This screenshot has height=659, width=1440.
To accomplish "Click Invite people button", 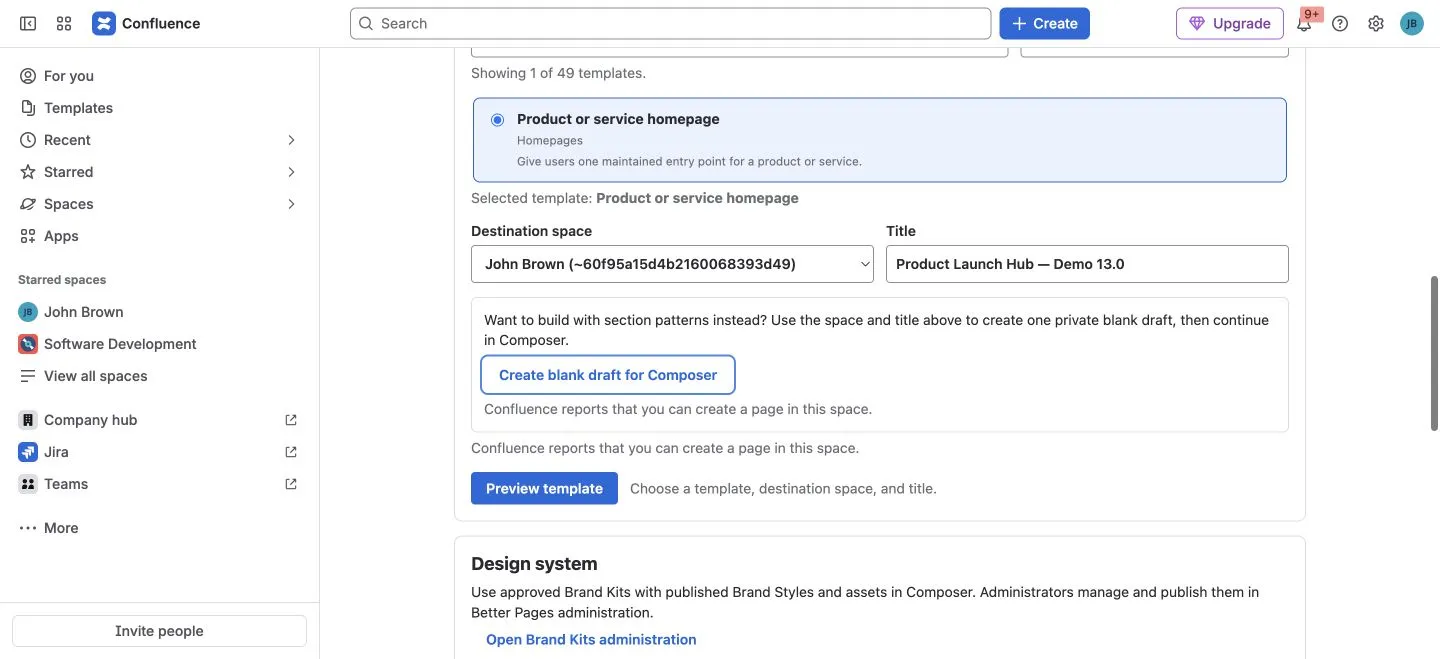I will [x=159, y=631].
